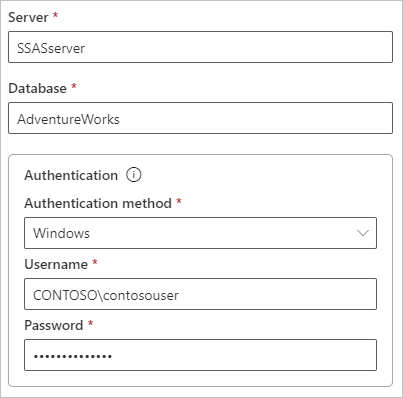Click the "Server" label text
403x398 pixels.
(x=28, y=17)
